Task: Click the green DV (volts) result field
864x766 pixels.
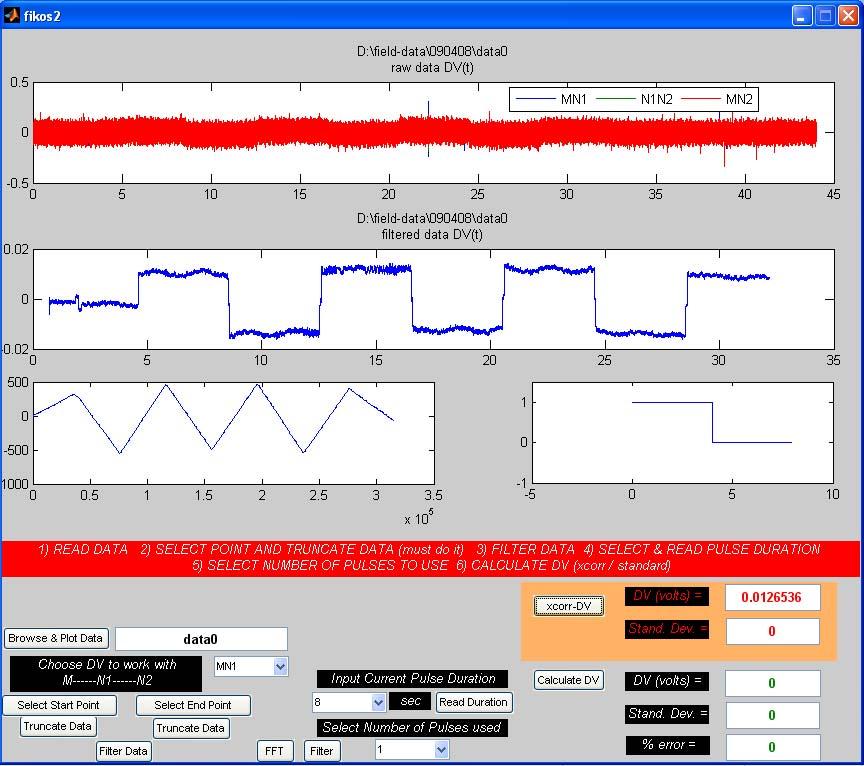Action: pos(772,683)
